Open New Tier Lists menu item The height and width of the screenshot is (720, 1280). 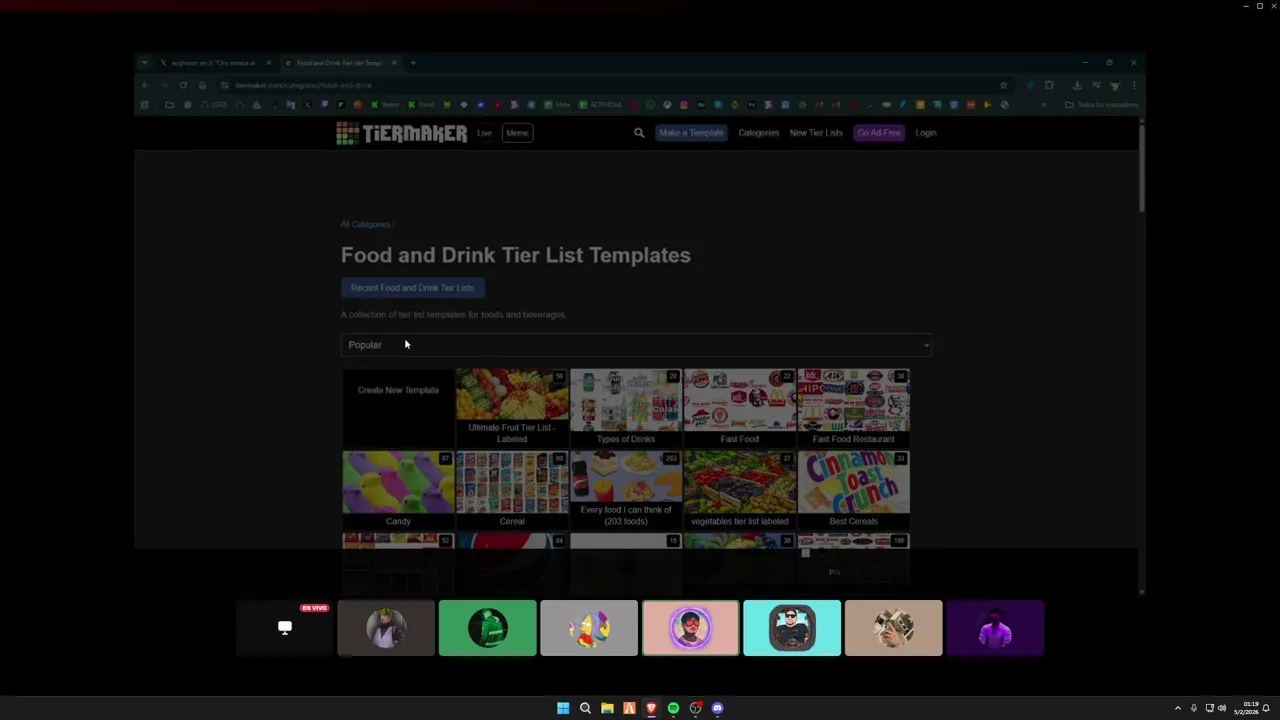click(816, 133)
